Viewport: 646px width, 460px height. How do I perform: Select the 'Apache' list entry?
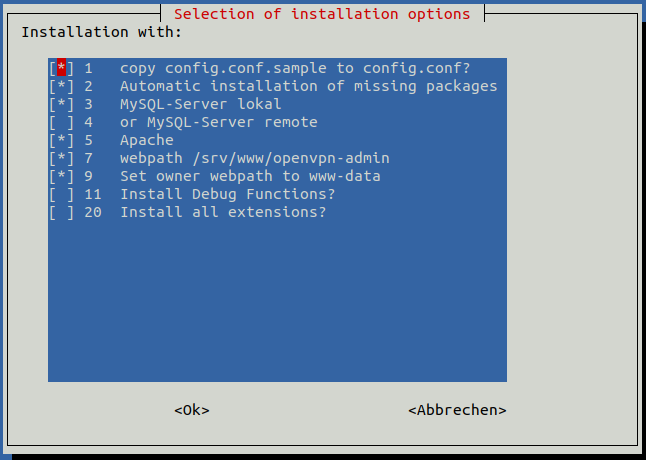click(x=147, y=140)
